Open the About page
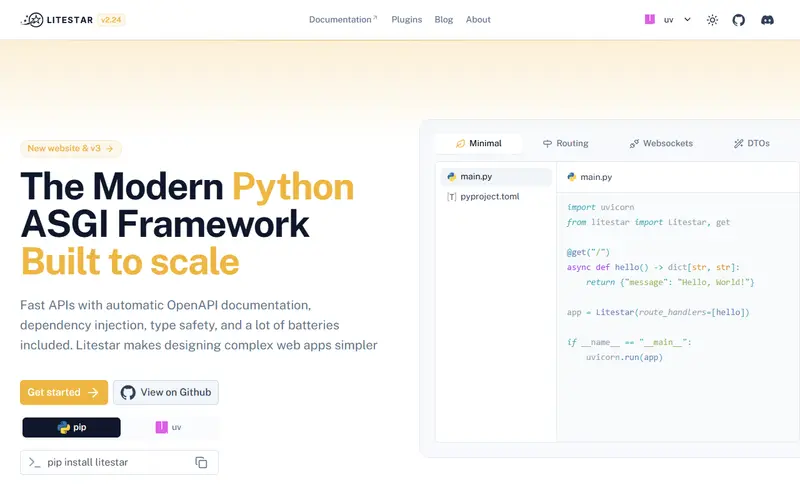The image size is (800, 500). click(478, 19)
